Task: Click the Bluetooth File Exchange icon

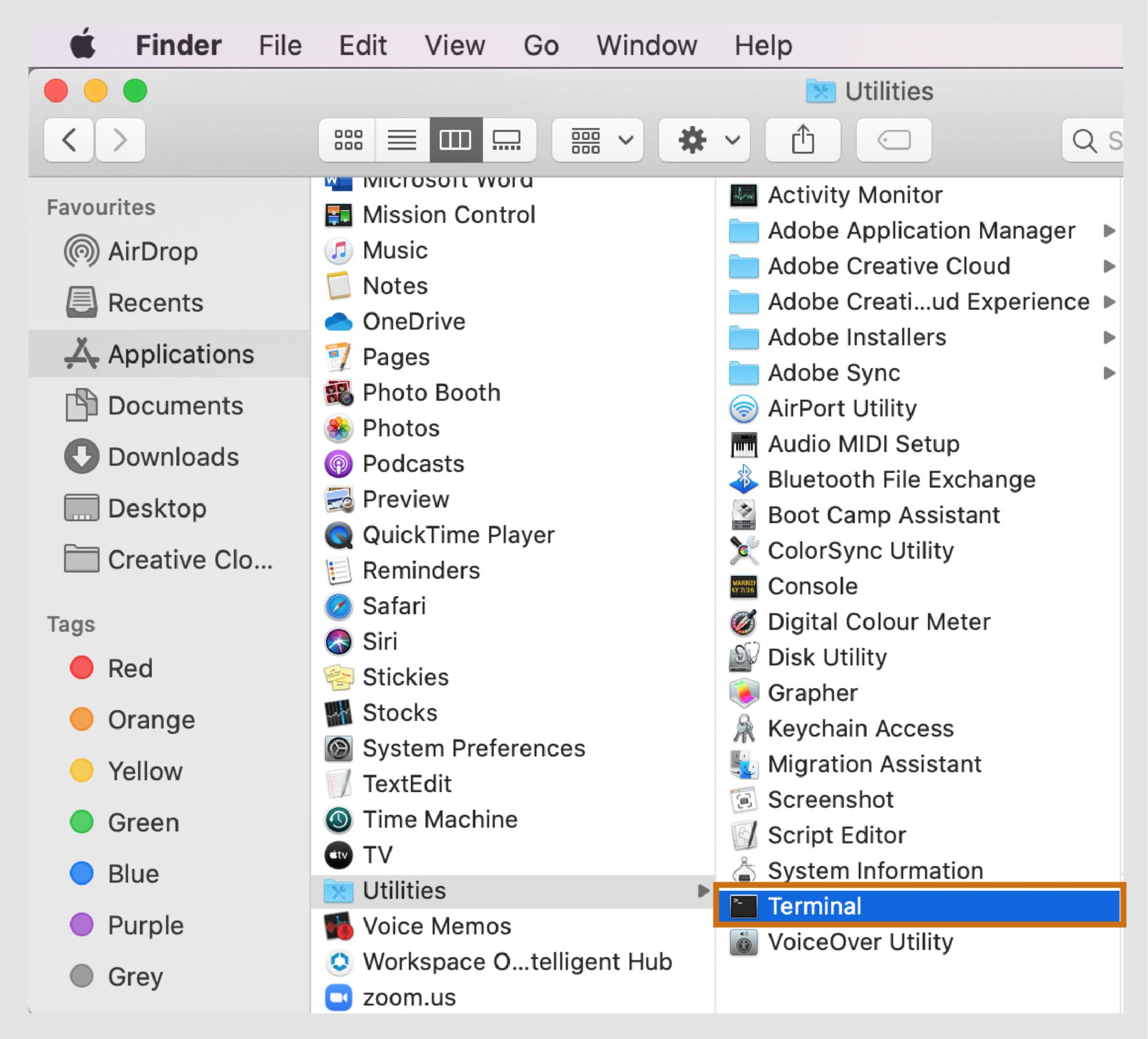Action: coord(744,479)
